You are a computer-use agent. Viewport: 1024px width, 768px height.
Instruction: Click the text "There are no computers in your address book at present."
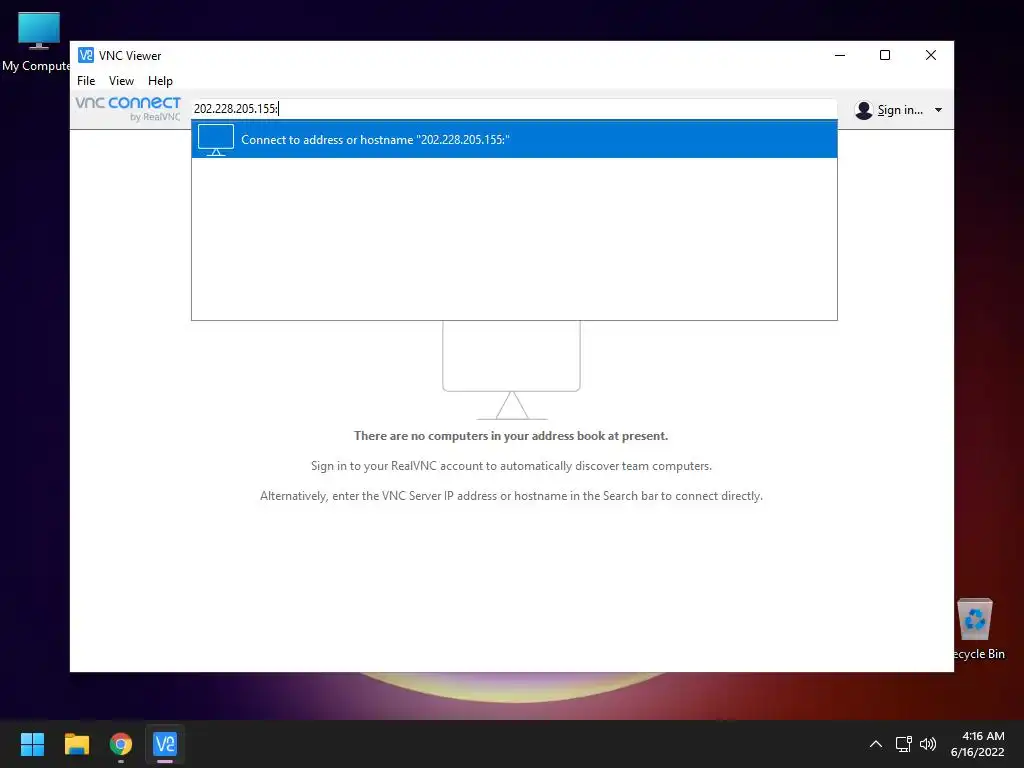pyautogui.click(x=511, y=436)
